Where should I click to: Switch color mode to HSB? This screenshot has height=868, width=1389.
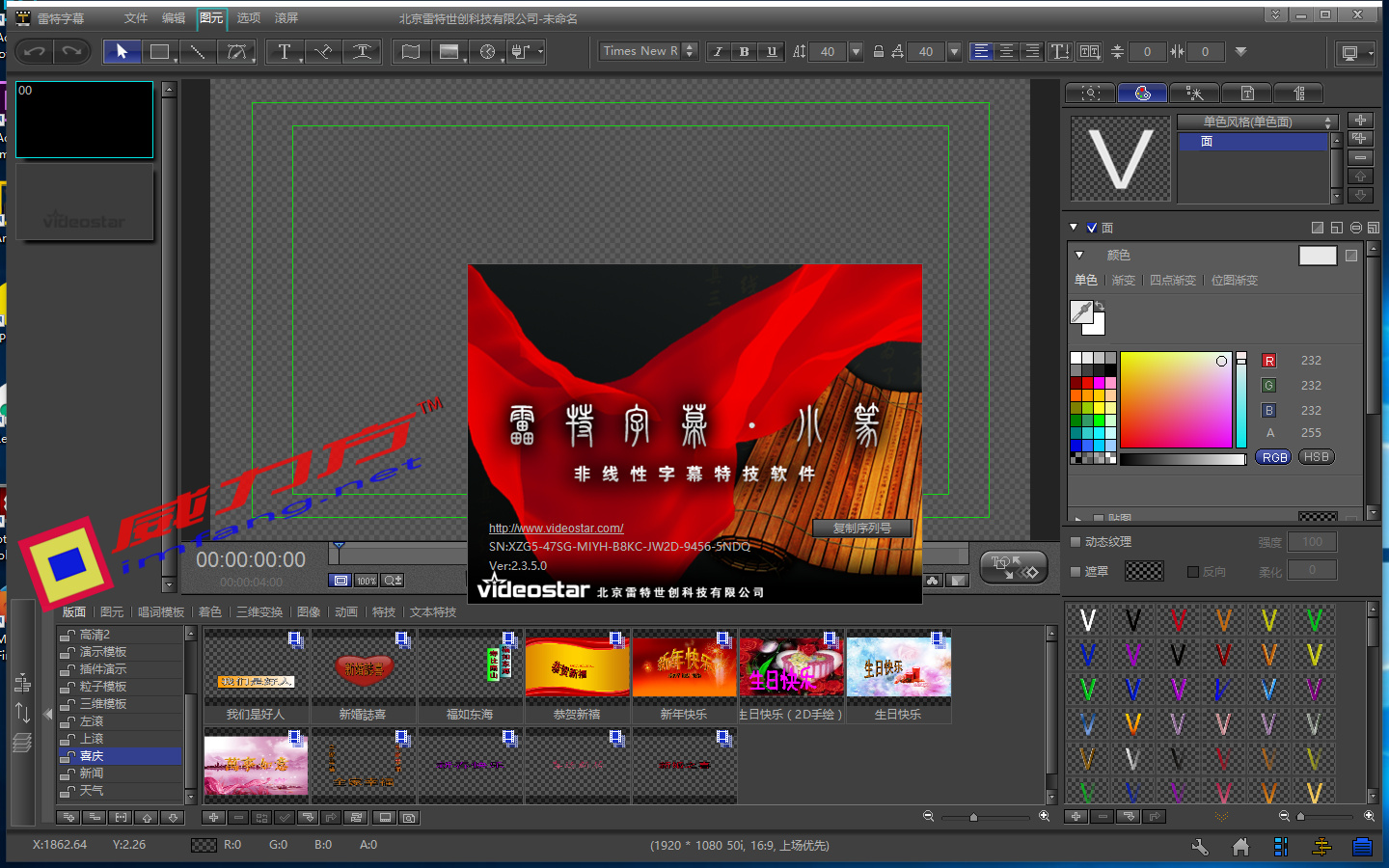(x=1317, y=457)
